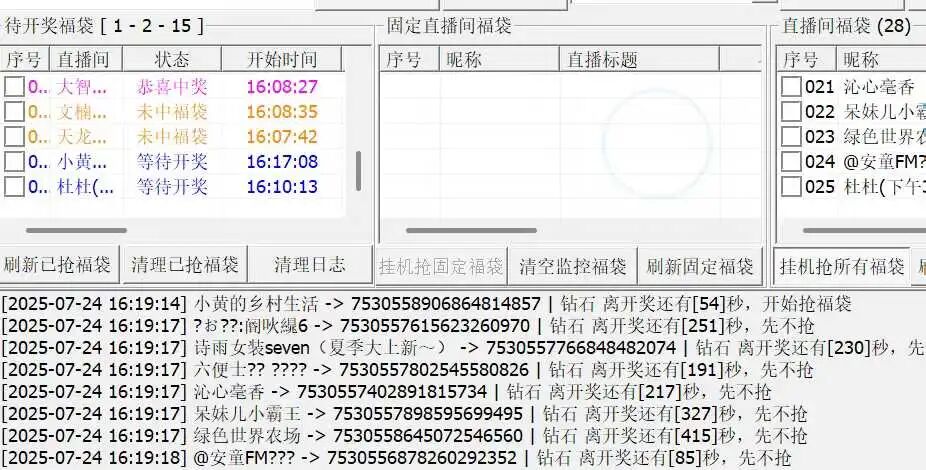Image resolution: width=926 pixels, height=470 pixels.
Task: Click the start time 16:10:13
Action: [282, 187]
